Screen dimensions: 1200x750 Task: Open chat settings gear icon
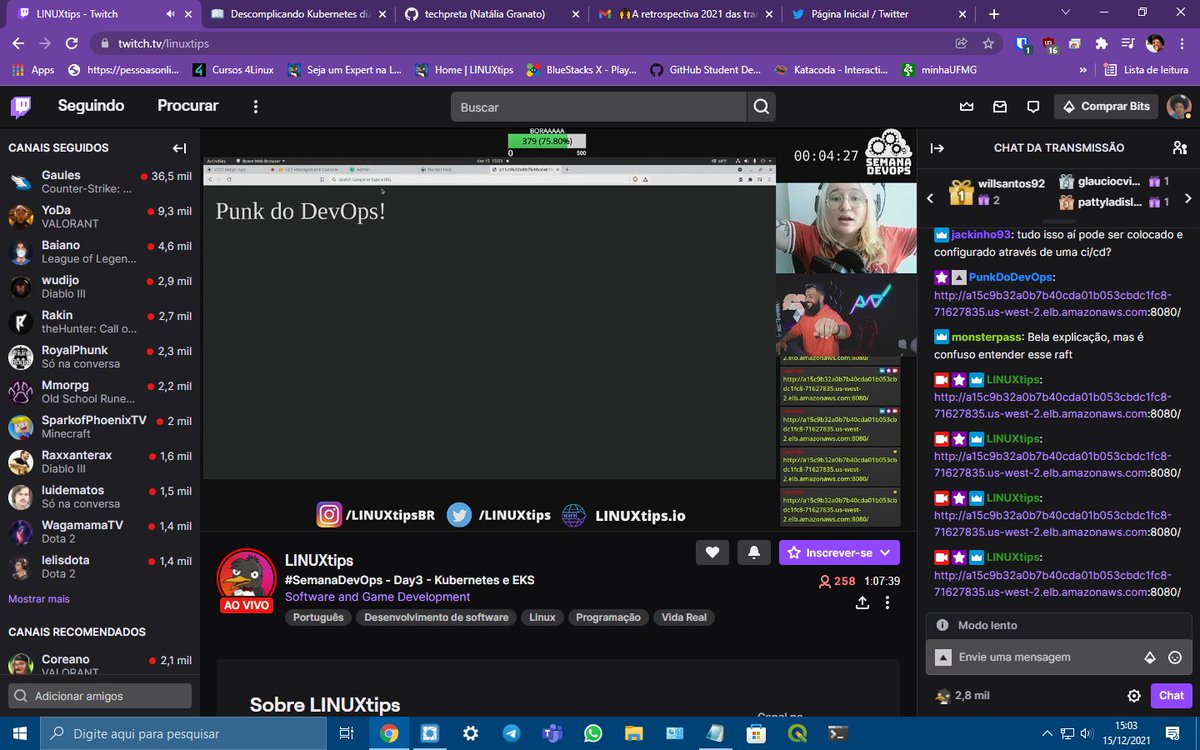point(1134,696)
